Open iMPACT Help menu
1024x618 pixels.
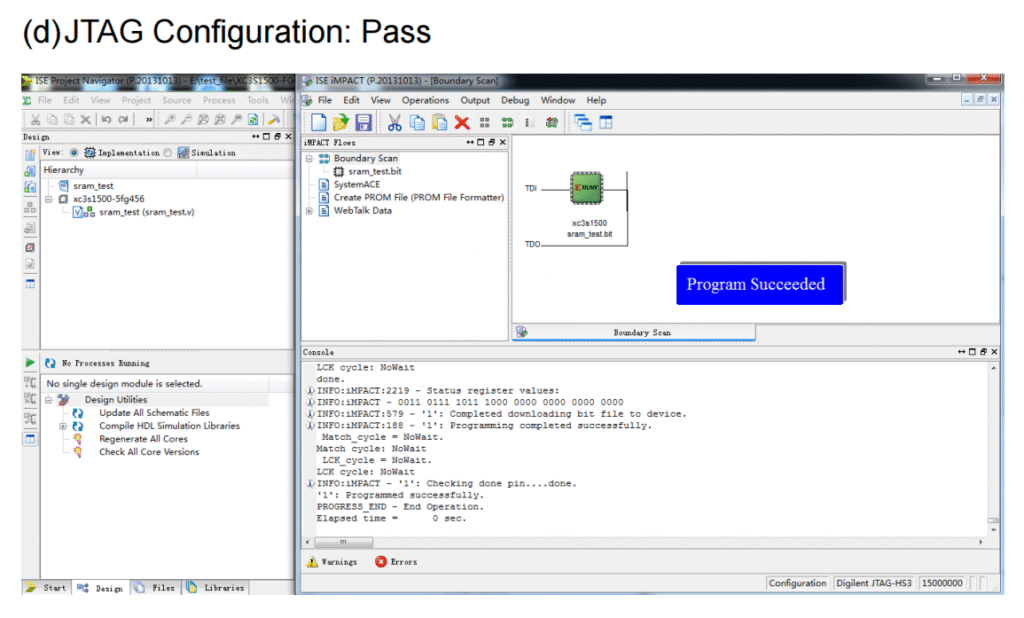tap(596, 101)
